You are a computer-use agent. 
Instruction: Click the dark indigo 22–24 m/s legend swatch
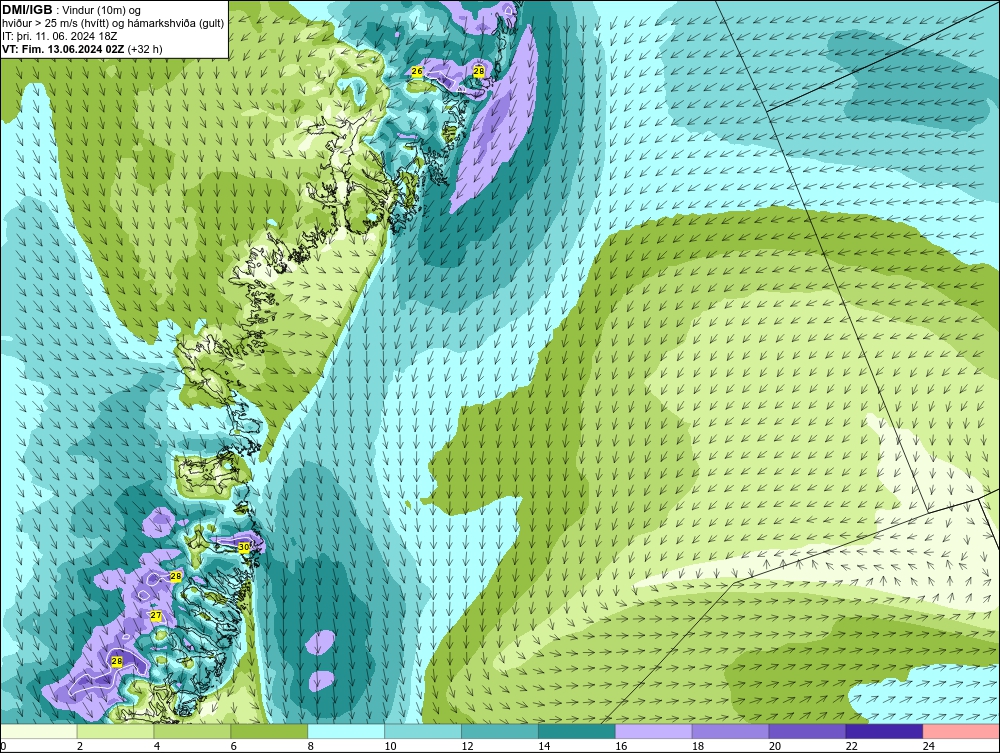tap(885, 731)
